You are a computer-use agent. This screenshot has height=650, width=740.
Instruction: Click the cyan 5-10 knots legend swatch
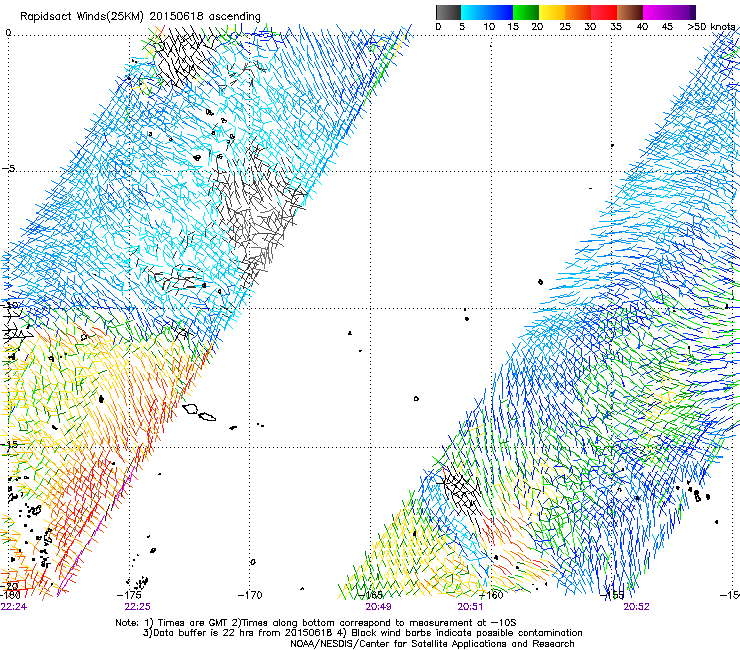click(x=474, y=13)
